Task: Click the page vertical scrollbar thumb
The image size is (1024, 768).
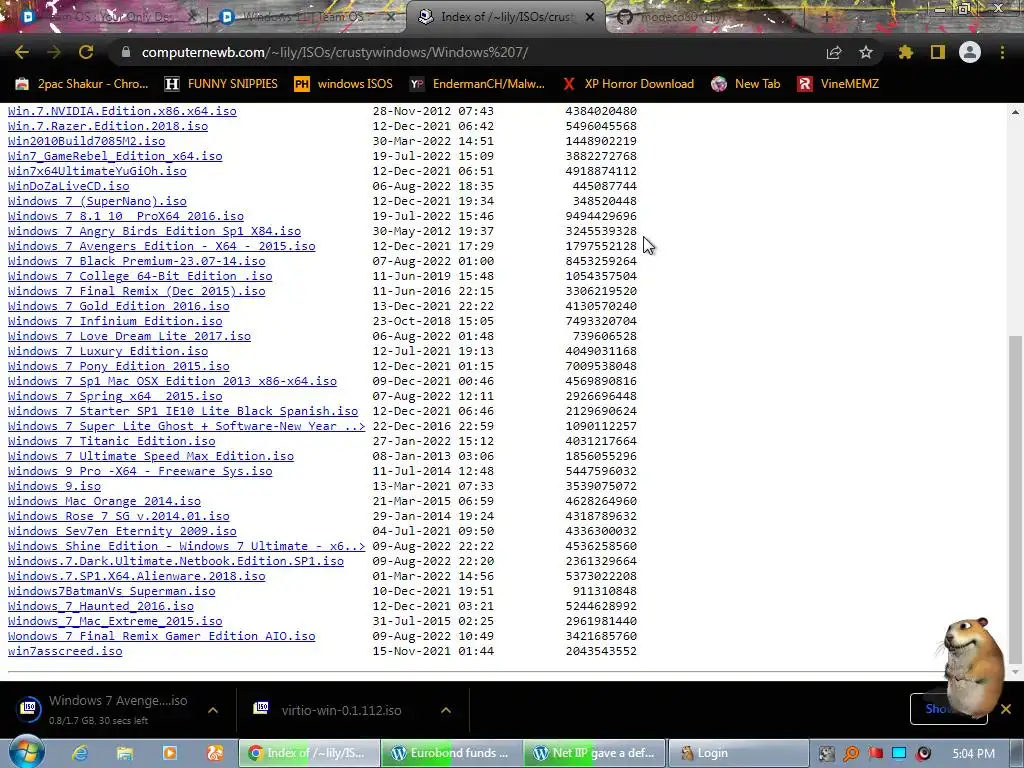Action: (1014, 498)
